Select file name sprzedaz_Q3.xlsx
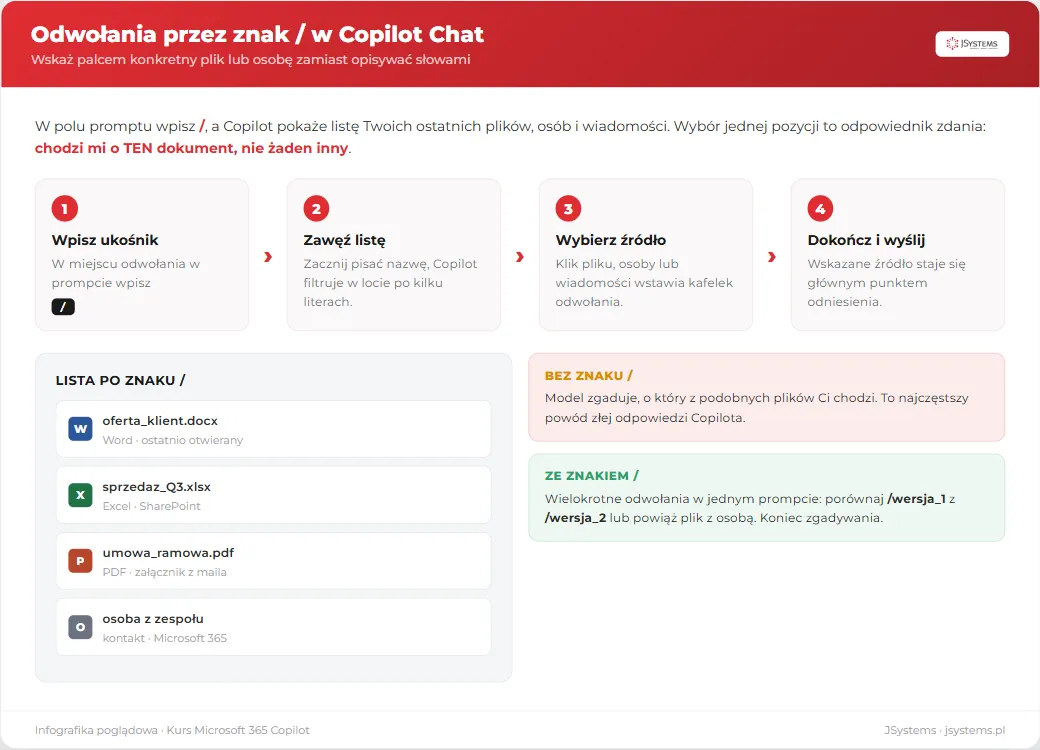This screenshot has width=1040, height=750. tap(157, 487)
